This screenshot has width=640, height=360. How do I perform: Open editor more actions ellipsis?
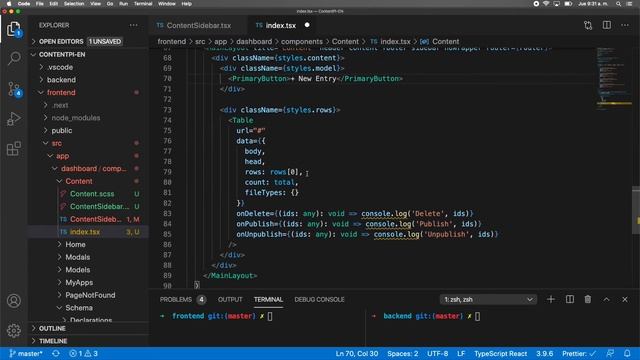click(625, 25)
